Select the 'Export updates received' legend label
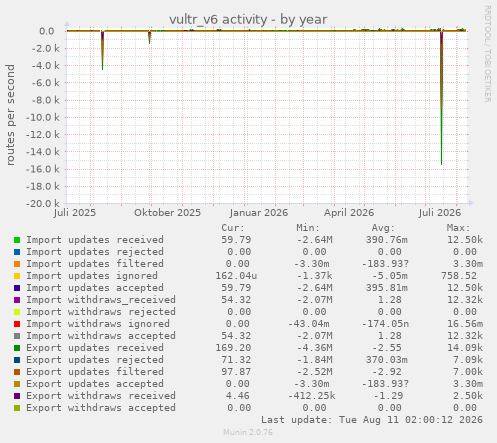Image resolution: width=497 pixels, height=443 pixels. (95, 348)
